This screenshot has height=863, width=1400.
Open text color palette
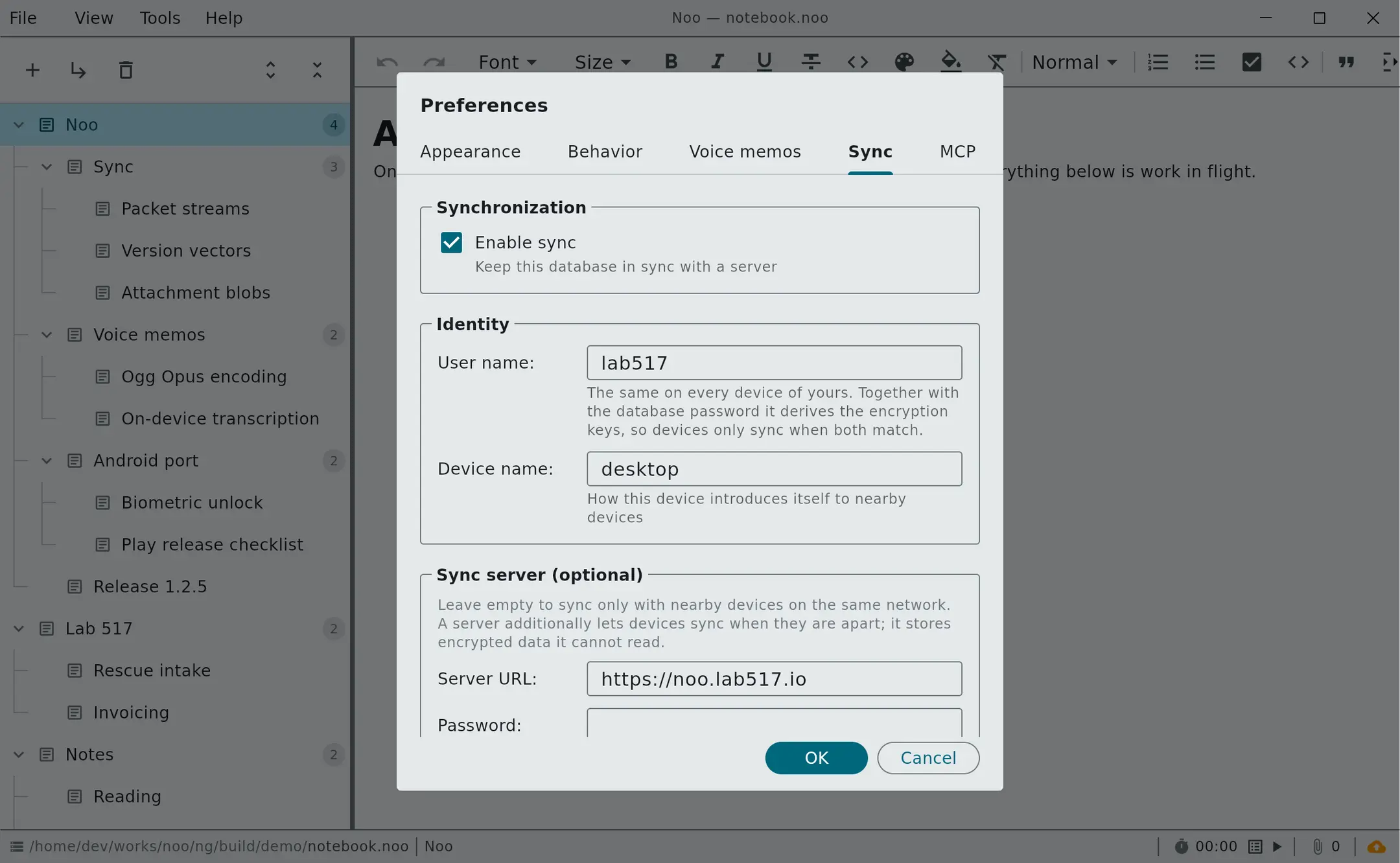pos(904,62)
